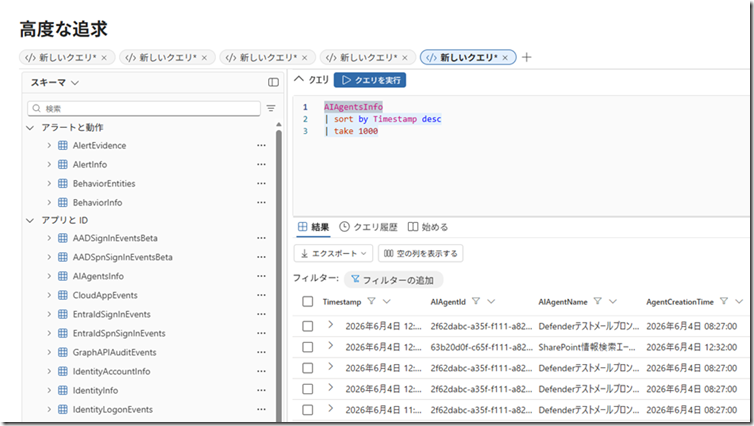
Task: Collapse the アプリと ID schema section
Action: [30, 220]
